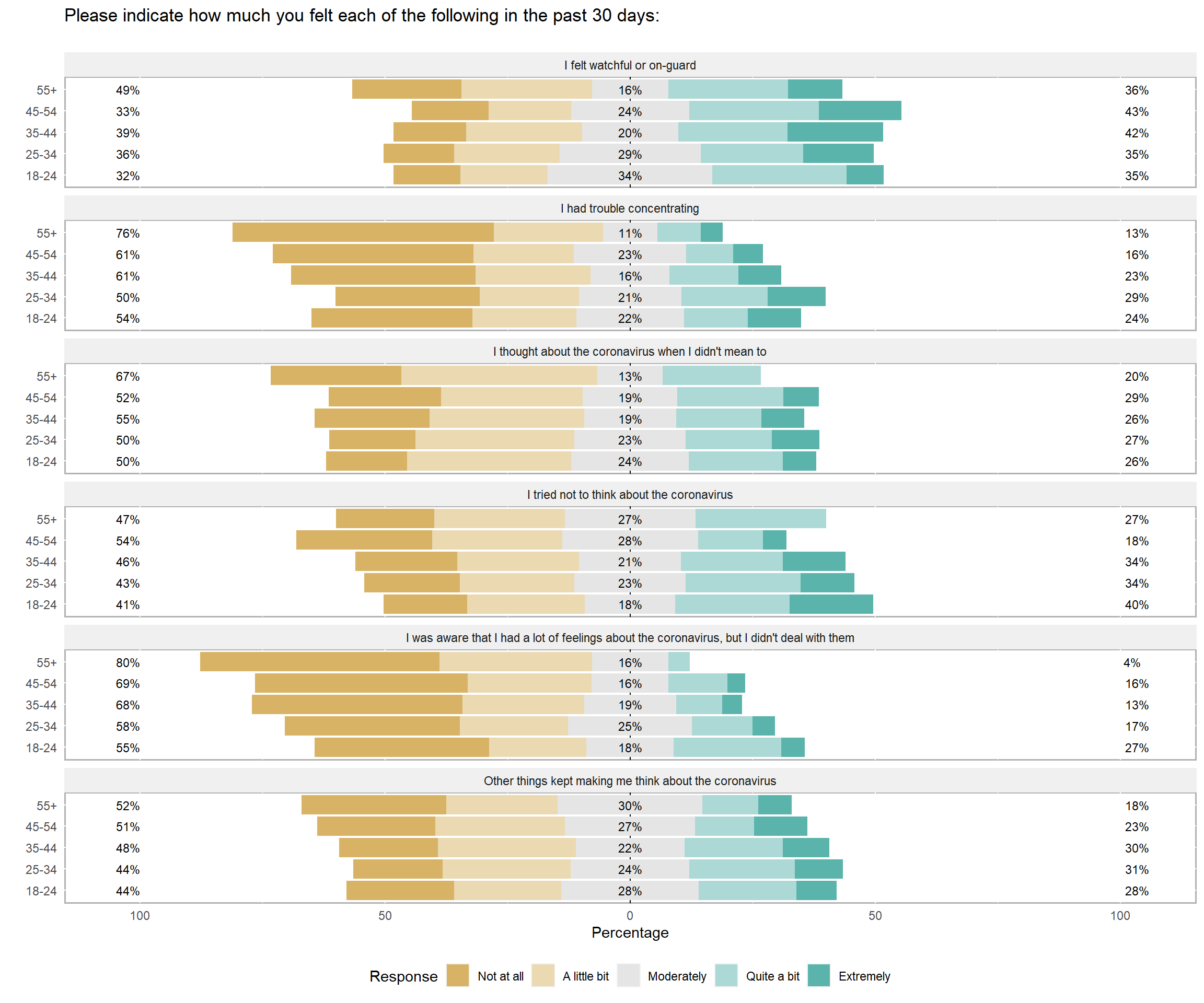Click the 'Not at all' legend swatch
The width and height of the screenshot is (1204, 1003).
click(x=458, y=976)
